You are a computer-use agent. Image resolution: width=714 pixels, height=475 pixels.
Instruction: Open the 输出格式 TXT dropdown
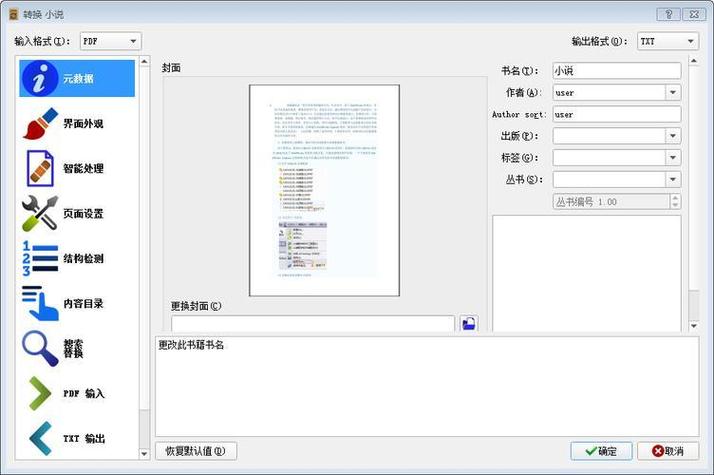click(x=668, y=41)
